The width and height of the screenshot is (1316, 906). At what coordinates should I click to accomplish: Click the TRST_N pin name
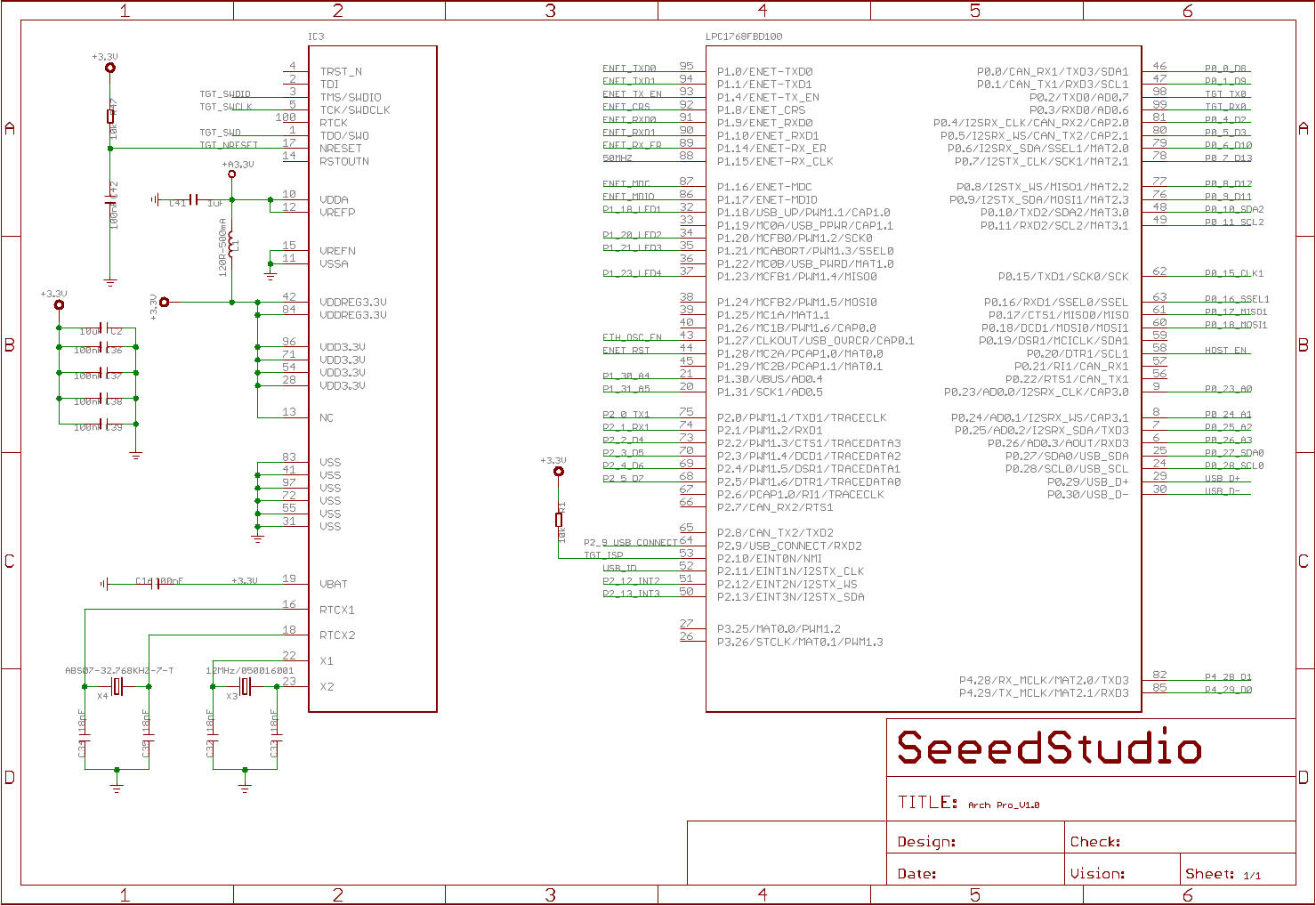pyautogui.click(x=341, y=71)
